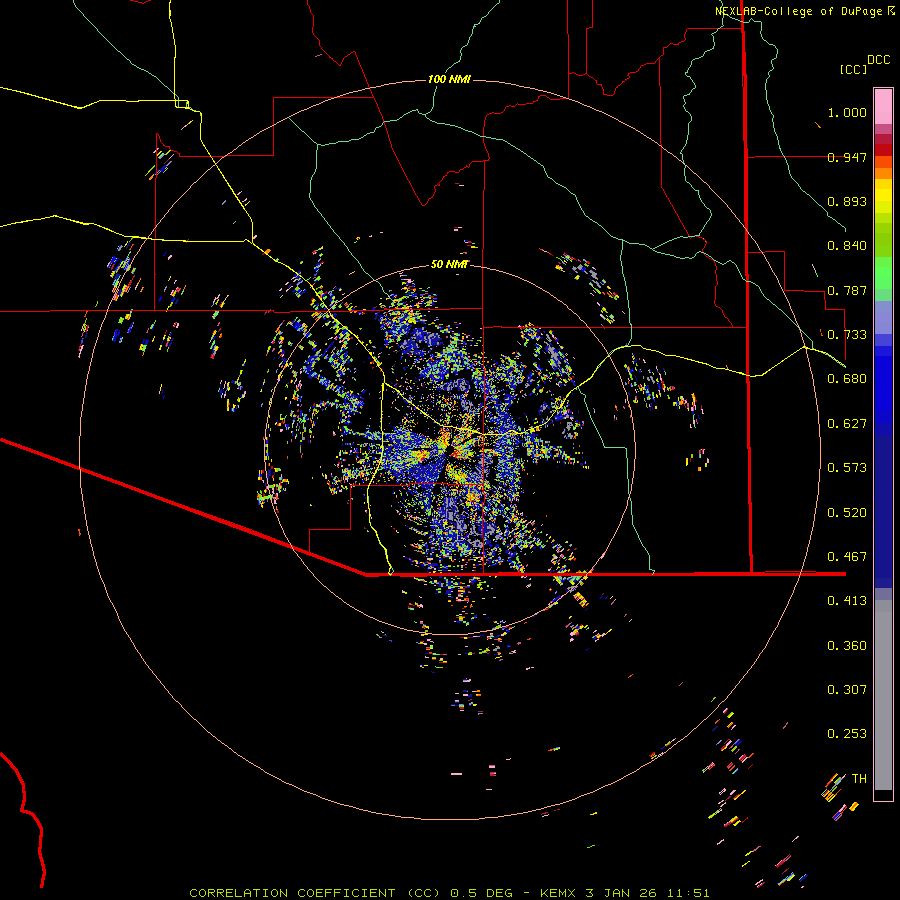Select the 0.733 scale value
The height and width of the screenshot is (900, 900).
847,335
